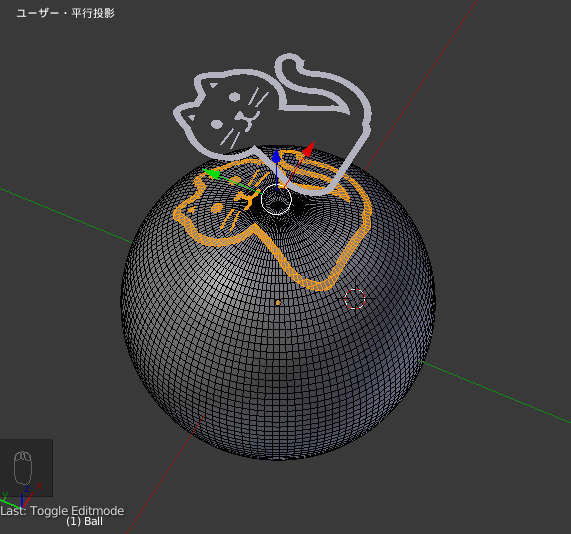Click the red-white 3D cursor on the sphere

point(355,299)
